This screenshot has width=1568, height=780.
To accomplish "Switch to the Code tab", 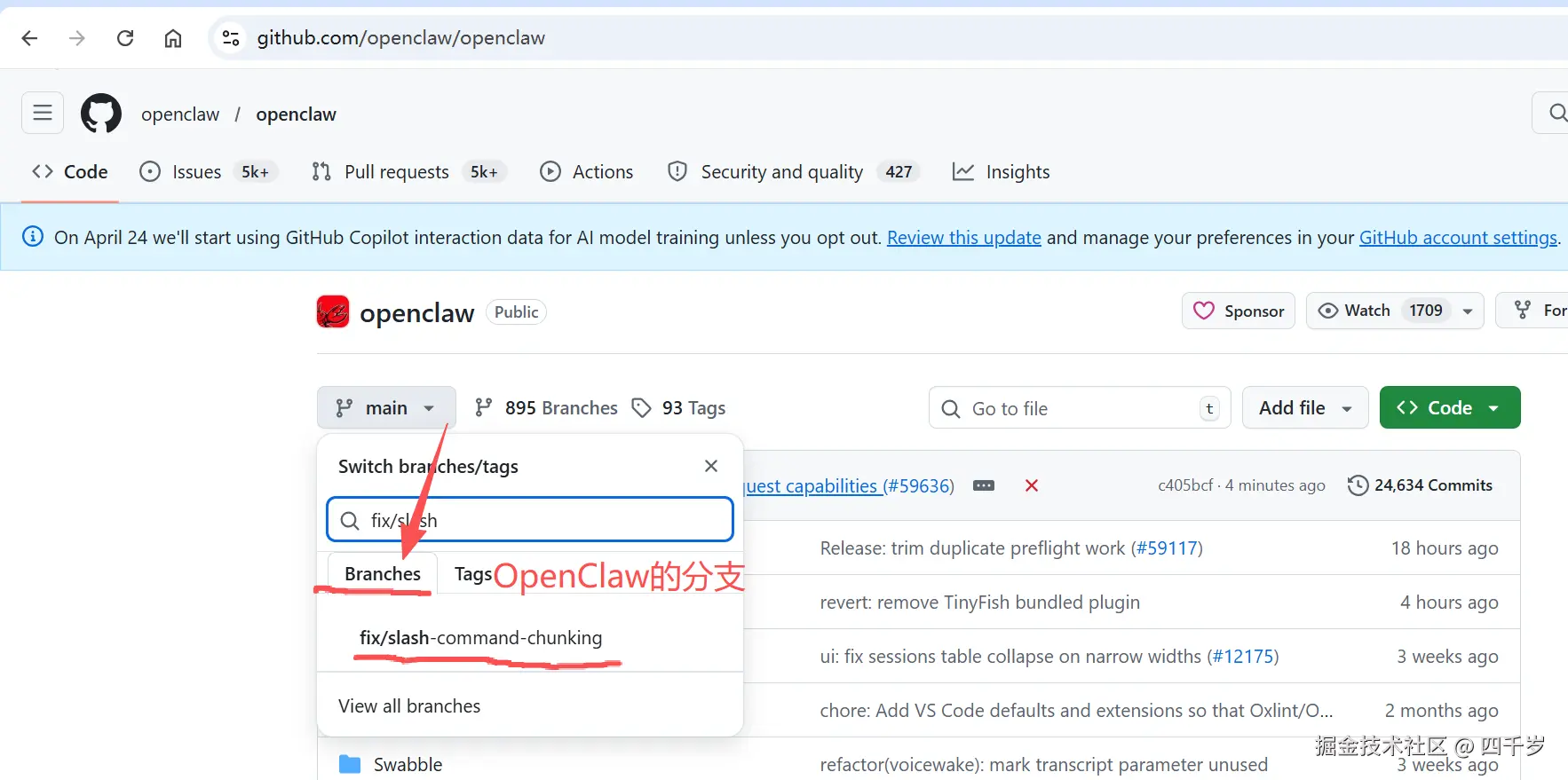I will (x=70, y=172).
